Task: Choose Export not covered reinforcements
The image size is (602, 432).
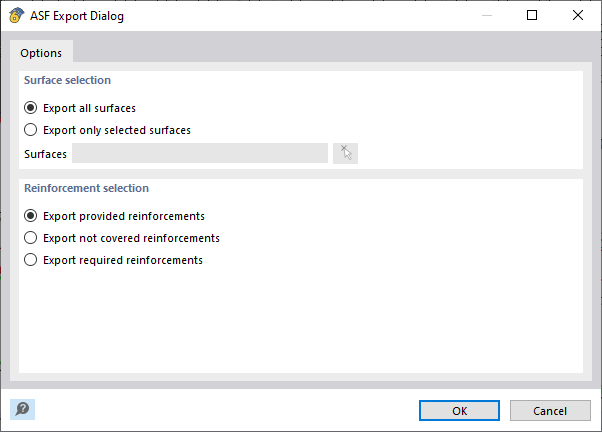Action: pyautogui.click(x=31, y=238)
